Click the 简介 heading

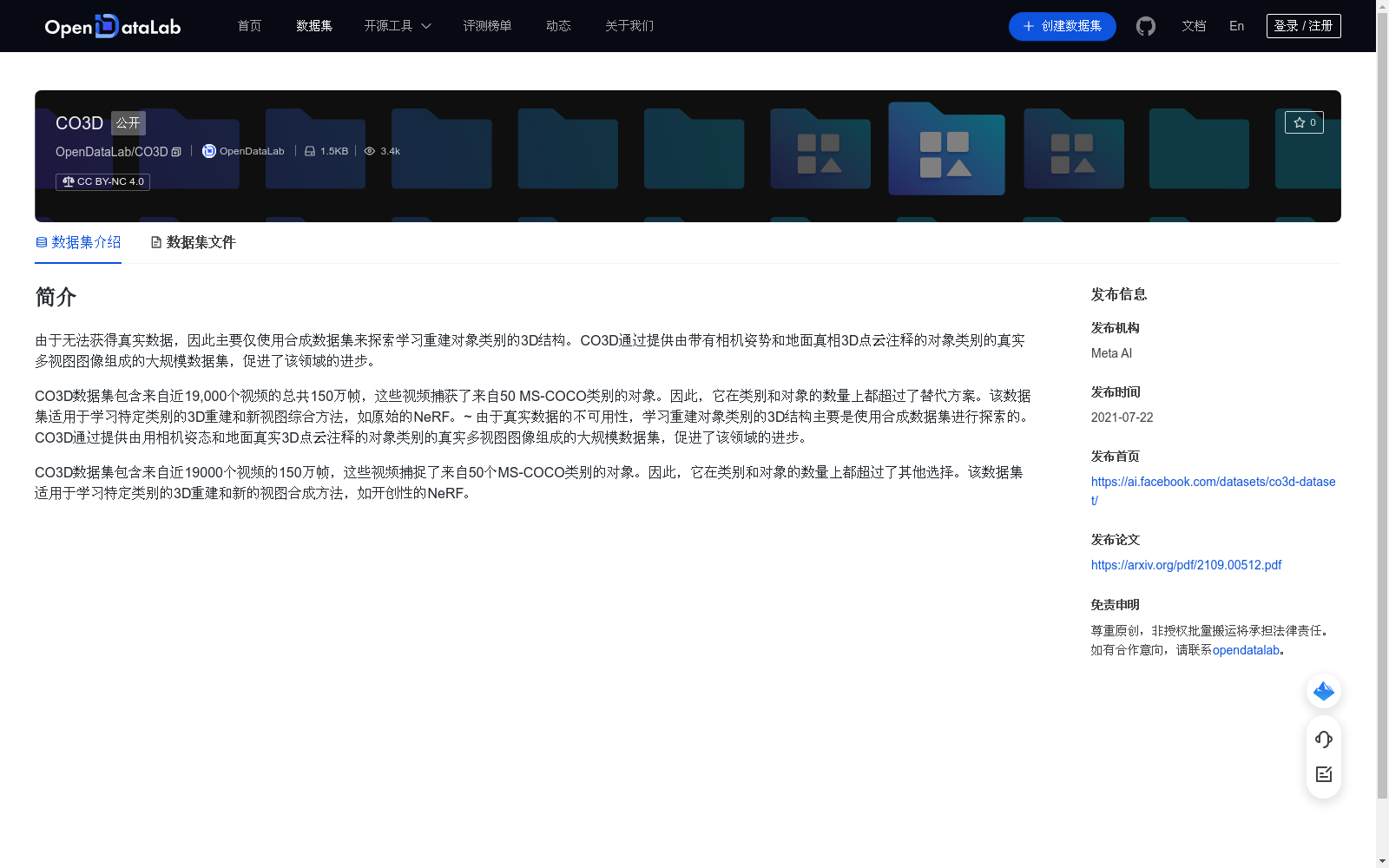click(56, 297)
